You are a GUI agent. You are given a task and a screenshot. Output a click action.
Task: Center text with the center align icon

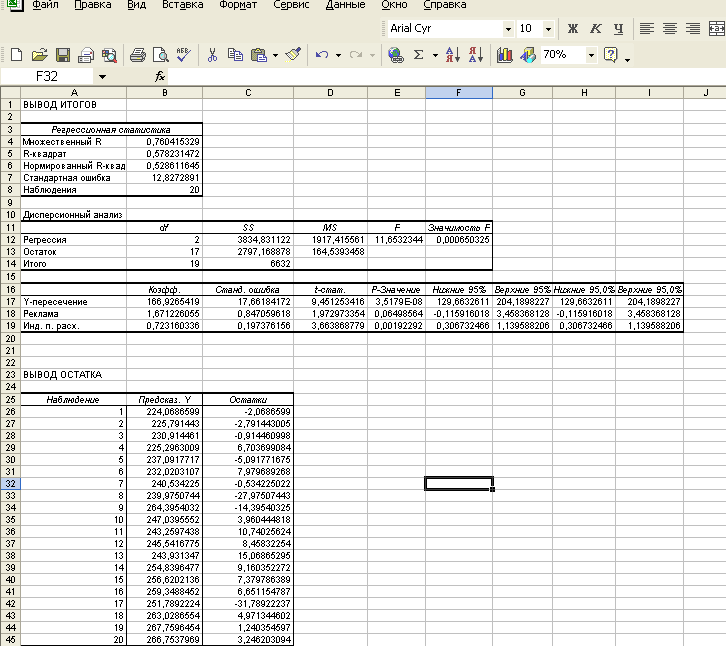pos(670,29)
